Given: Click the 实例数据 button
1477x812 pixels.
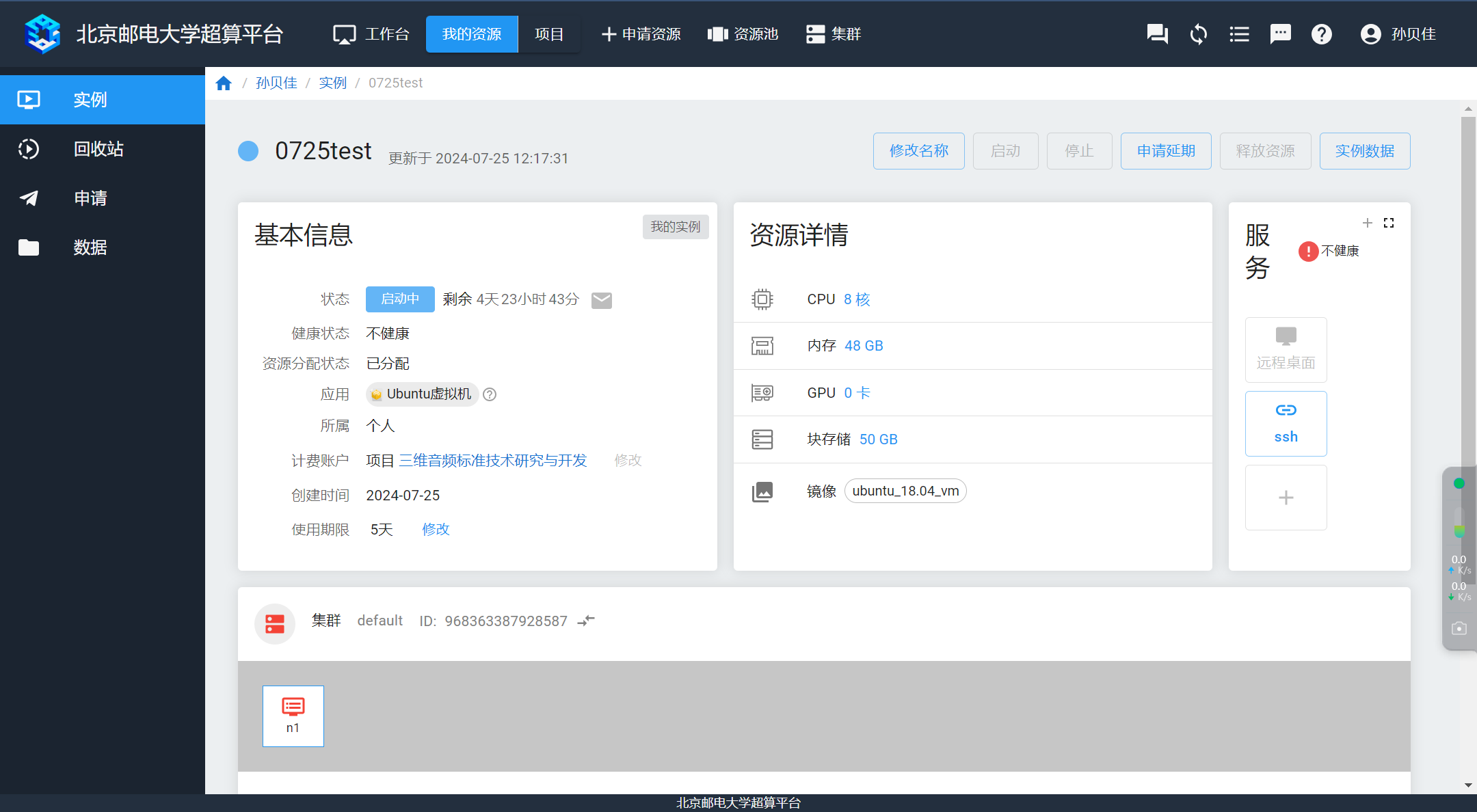Looking at the screenshot, I should pyautogui.click(x=1364, y=151).
